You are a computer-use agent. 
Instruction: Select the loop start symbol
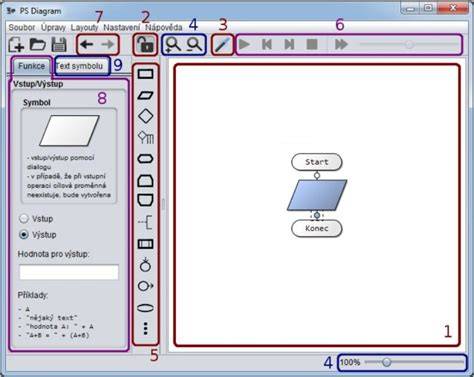(x=146, y=180)
